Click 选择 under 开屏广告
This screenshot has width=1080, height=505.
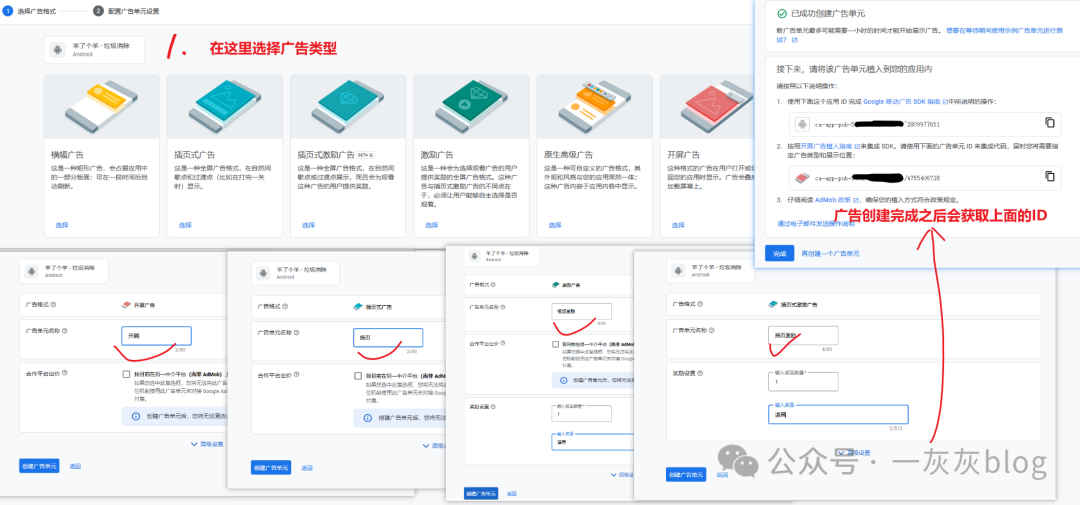pyautogui.click(x=678, y=225)
